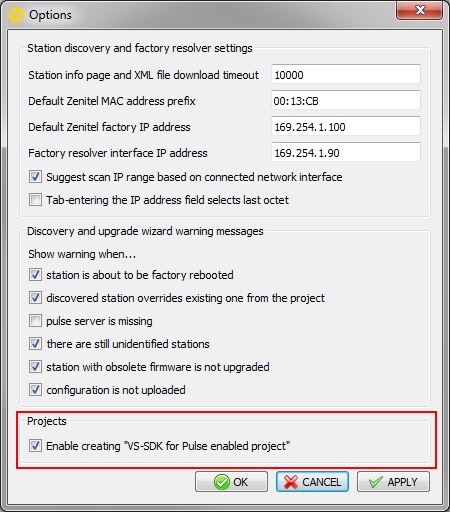Image resolution: width=450 pixels, height=512 pixels.
Task: Click the Zenitel MAC address prefix field
Action: point(346,100)
